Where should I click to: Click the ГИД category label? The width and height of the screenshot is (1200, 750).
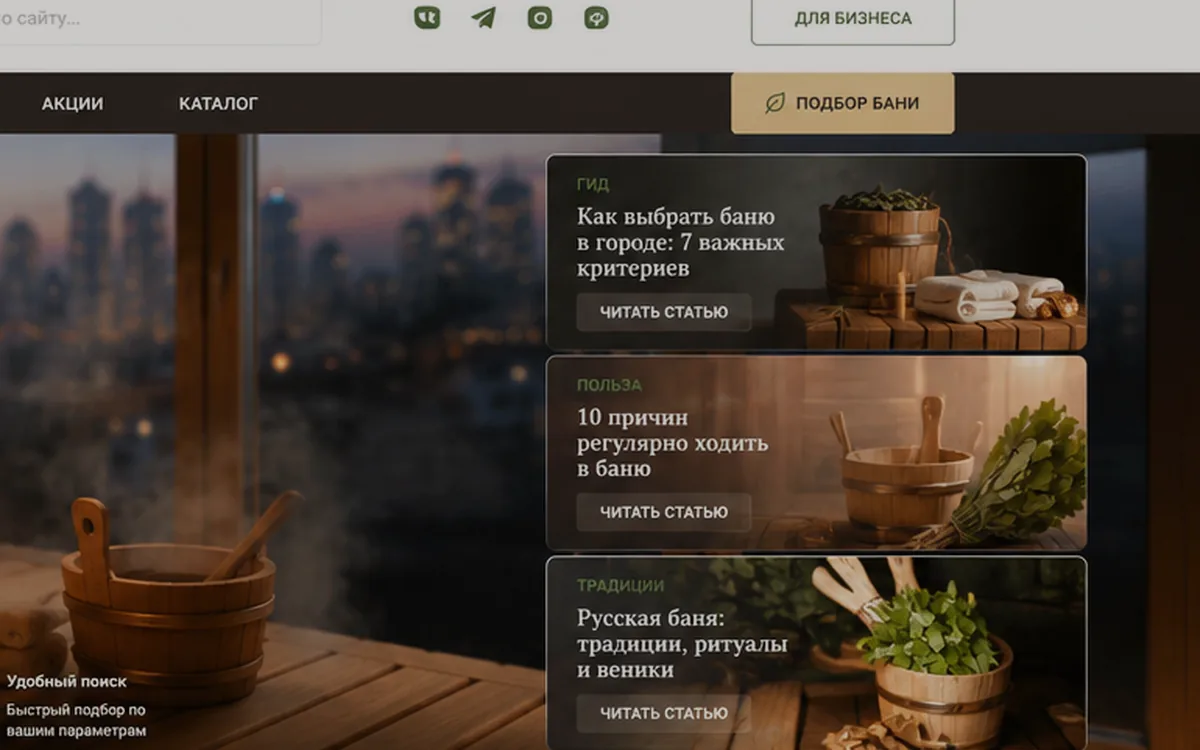click(x=593, y=185)
